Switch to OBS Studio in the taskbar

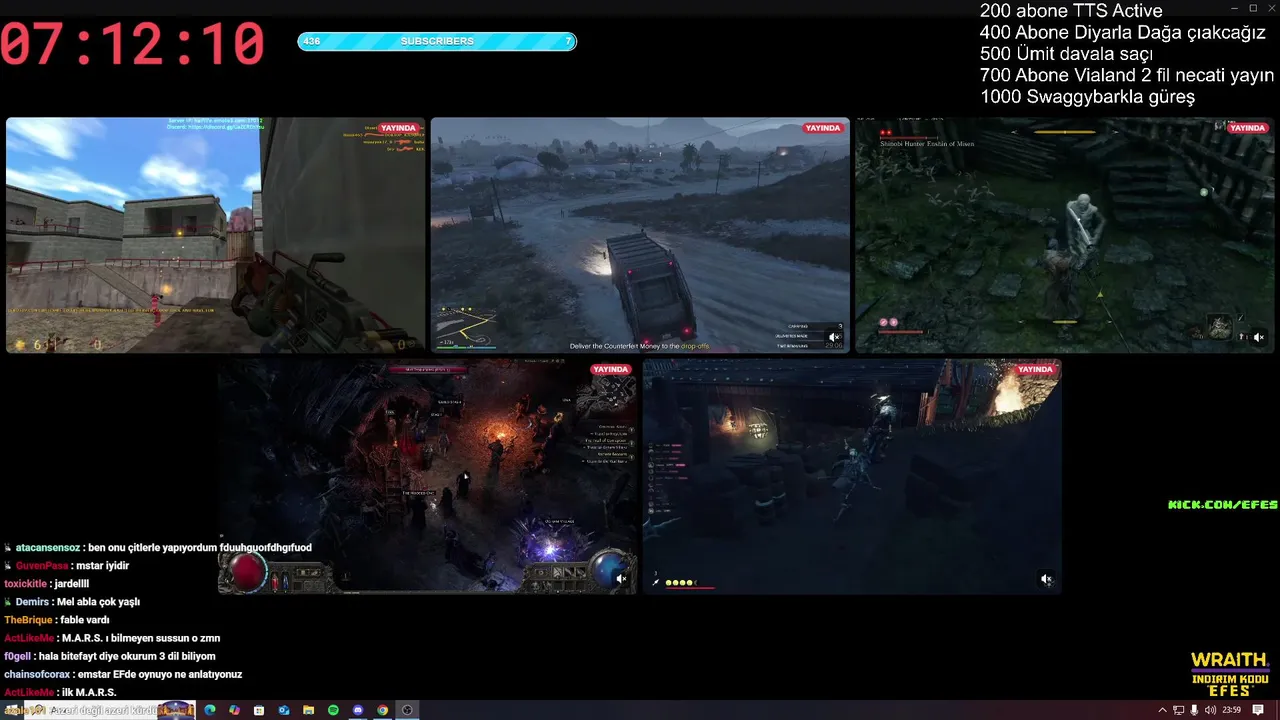407,710
